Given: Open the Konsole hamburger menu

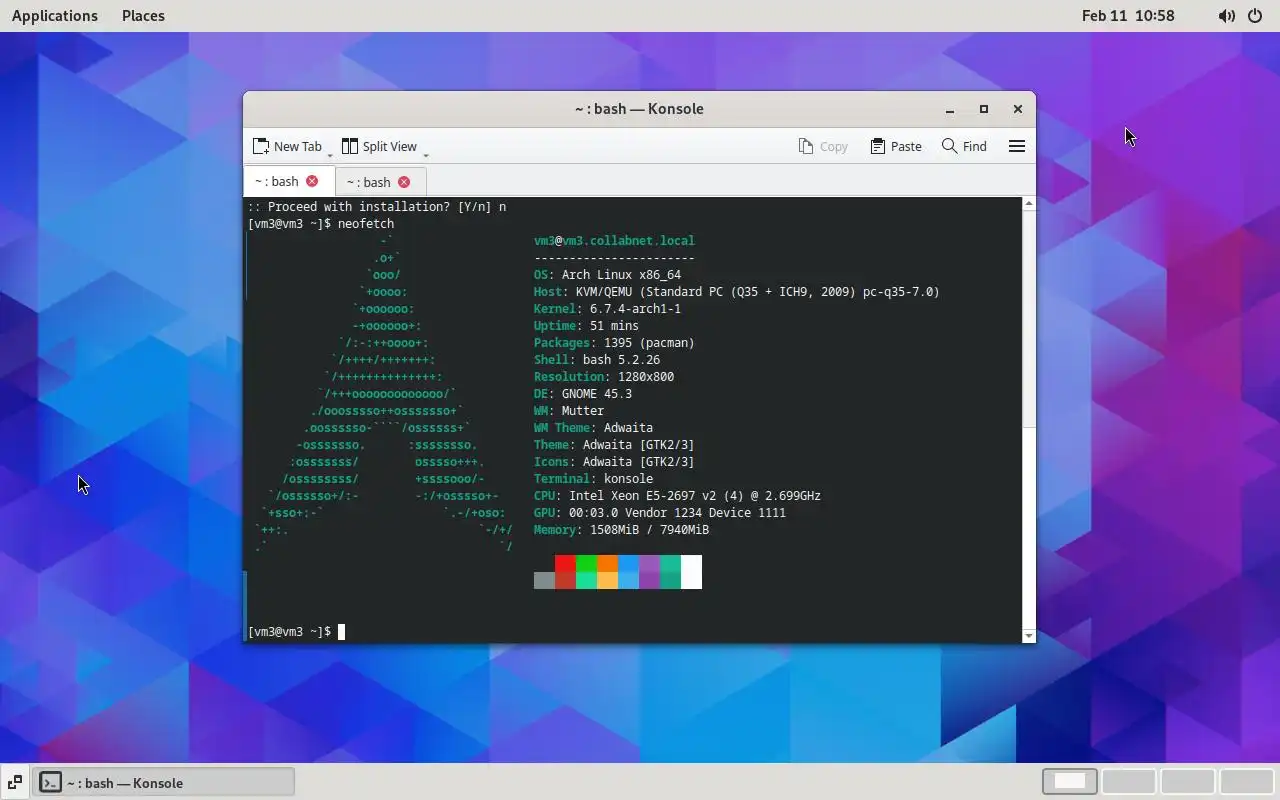Looking at the screenshot, I should coord(1017,146).
